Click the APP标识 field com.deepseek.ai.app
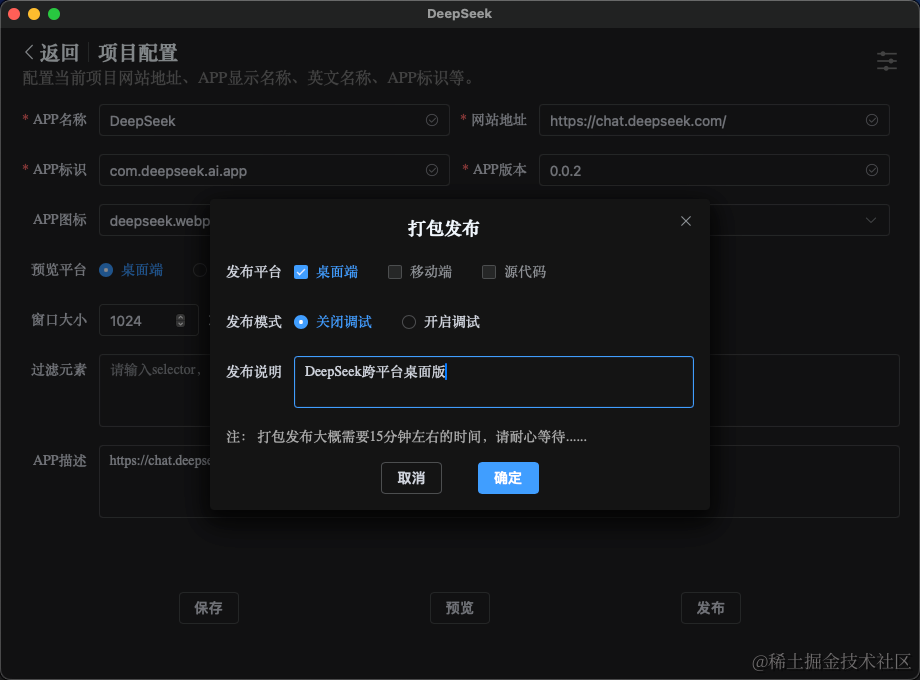 pyautogui.click(x=274, y=170)
